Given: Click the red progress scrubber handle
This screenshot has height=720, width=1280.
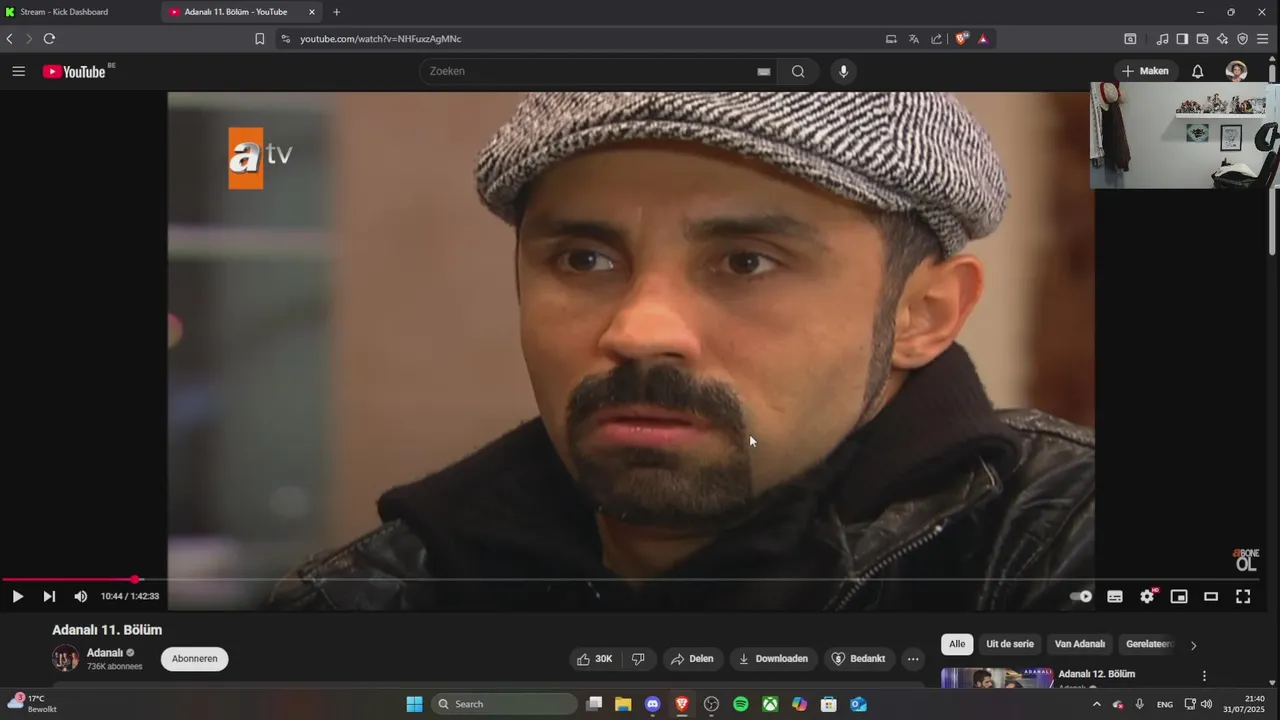Looking at the screenshot, I should 135,579.
